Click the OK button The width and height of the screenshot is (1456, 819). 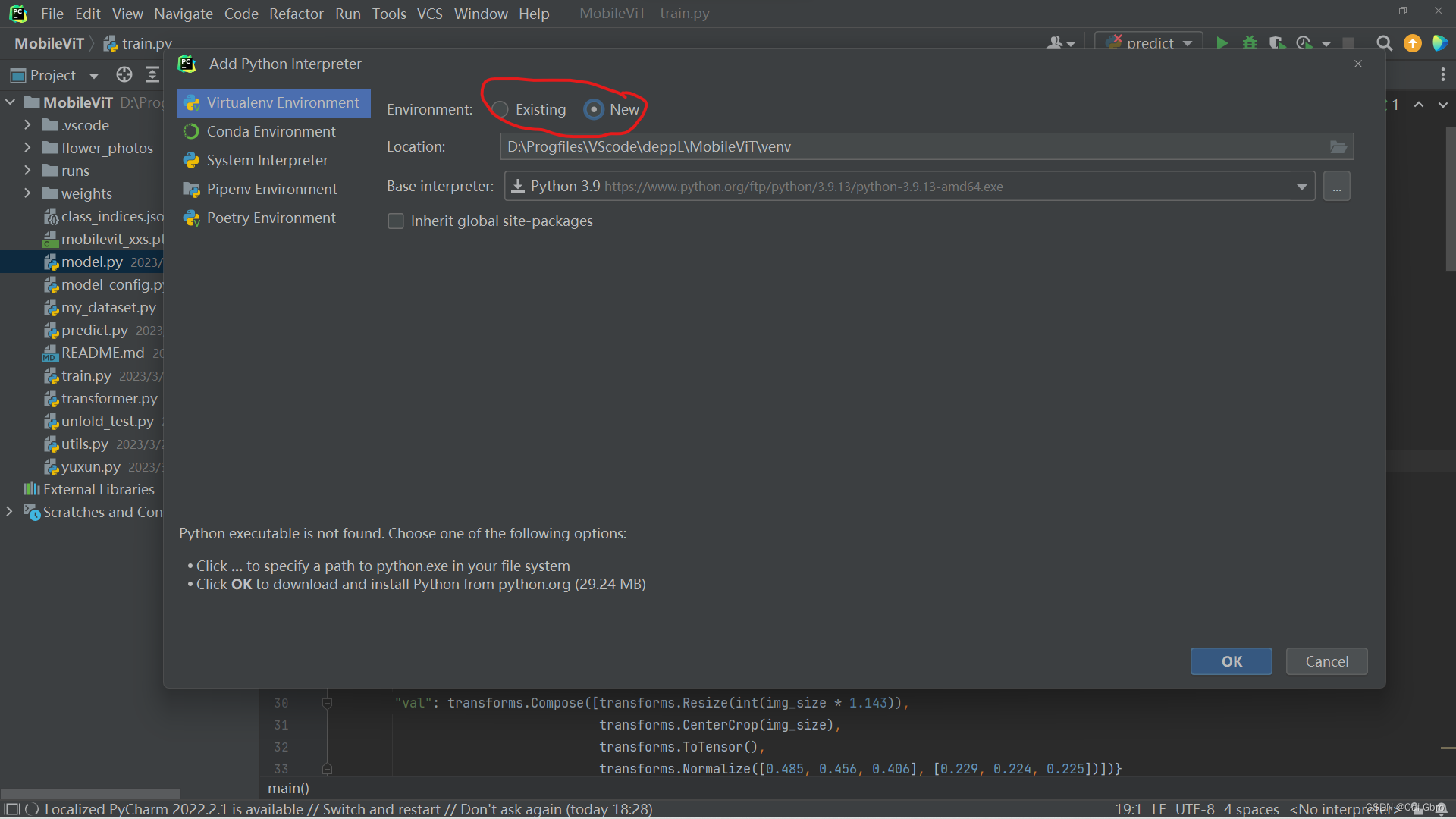coord(1232,661)
